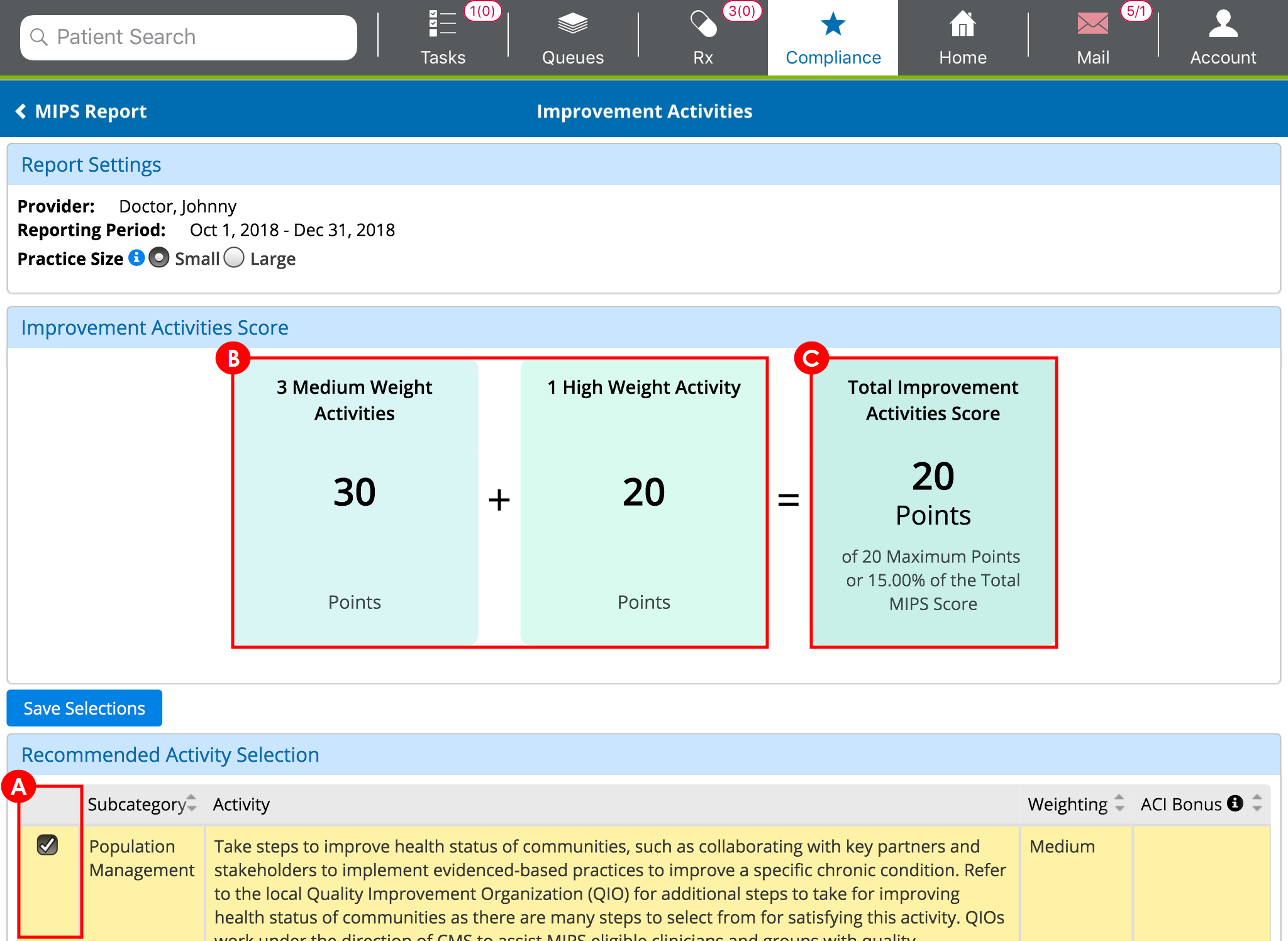Viewport: 1288px width, 941px height.
Task: Go back to MIPS Report
Action: (x=82, y=111)
